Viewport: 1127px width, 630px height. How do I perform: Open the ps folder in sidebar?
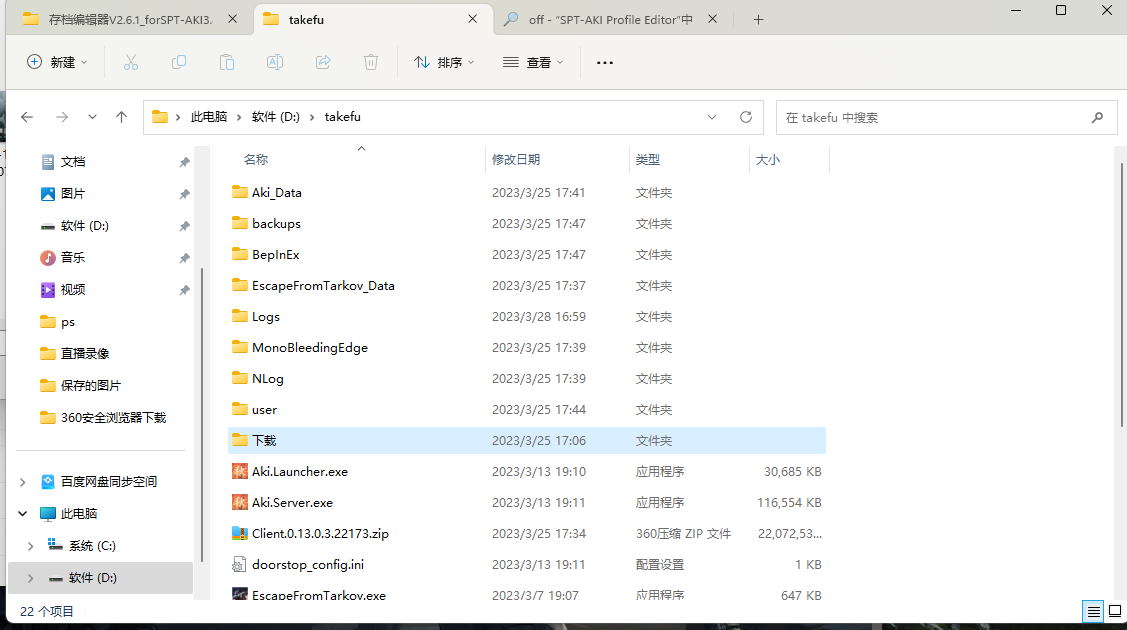(x=58, y=322)
